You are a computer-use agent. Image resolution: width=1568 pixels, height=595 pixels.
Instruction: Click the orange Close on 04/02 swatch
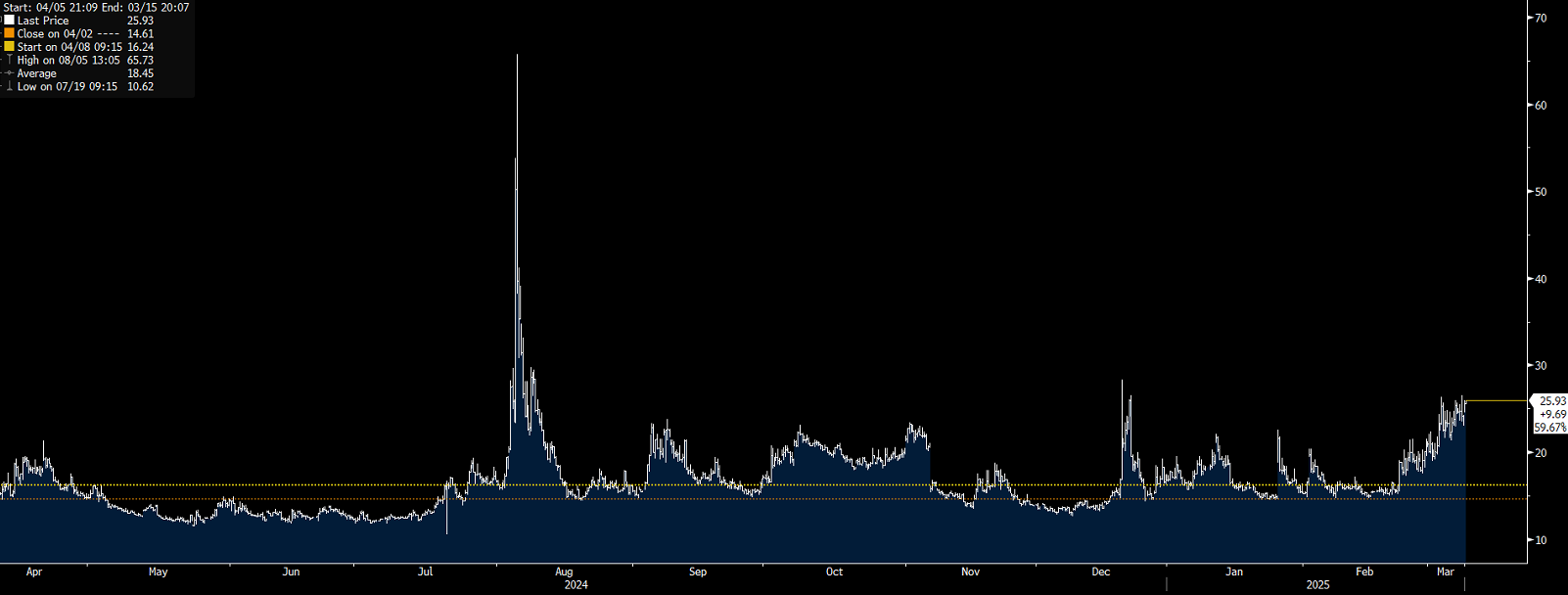[9, 33]
